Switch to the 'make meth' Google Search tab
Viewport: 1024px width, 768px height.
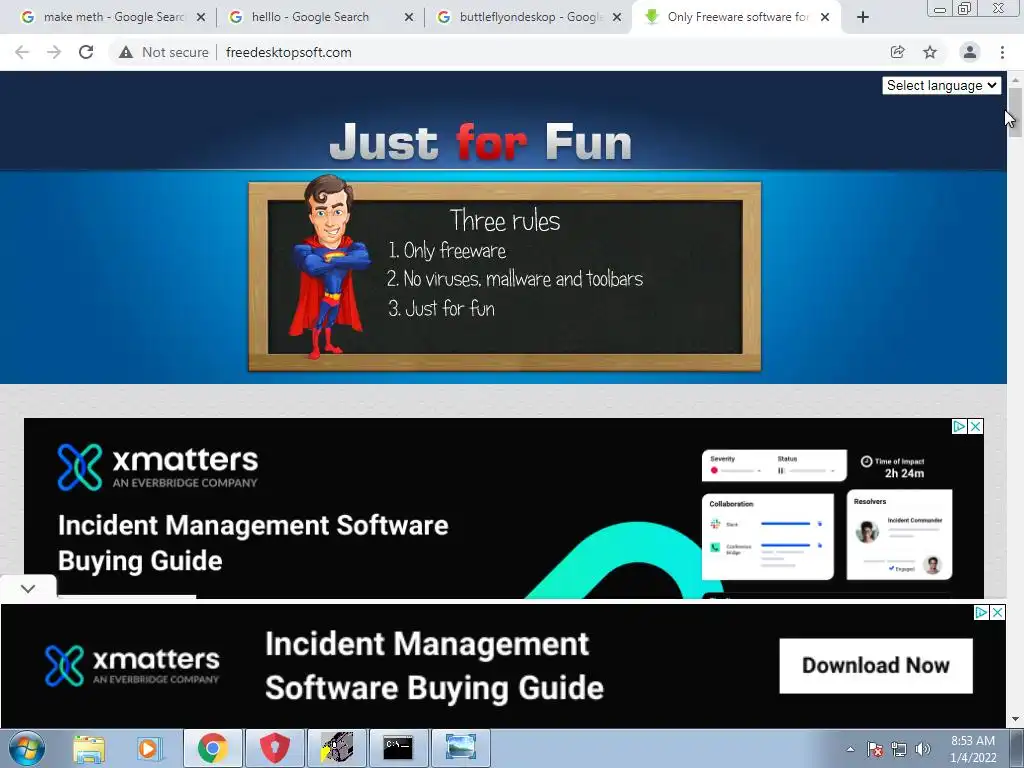click(104, 17)
